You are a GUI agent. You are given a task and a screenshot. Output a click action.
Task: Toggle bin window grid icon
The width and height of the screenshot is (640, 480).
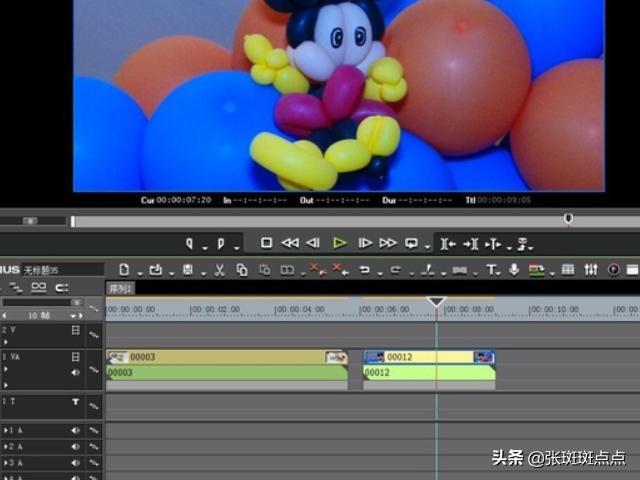(x=568, y=269)
